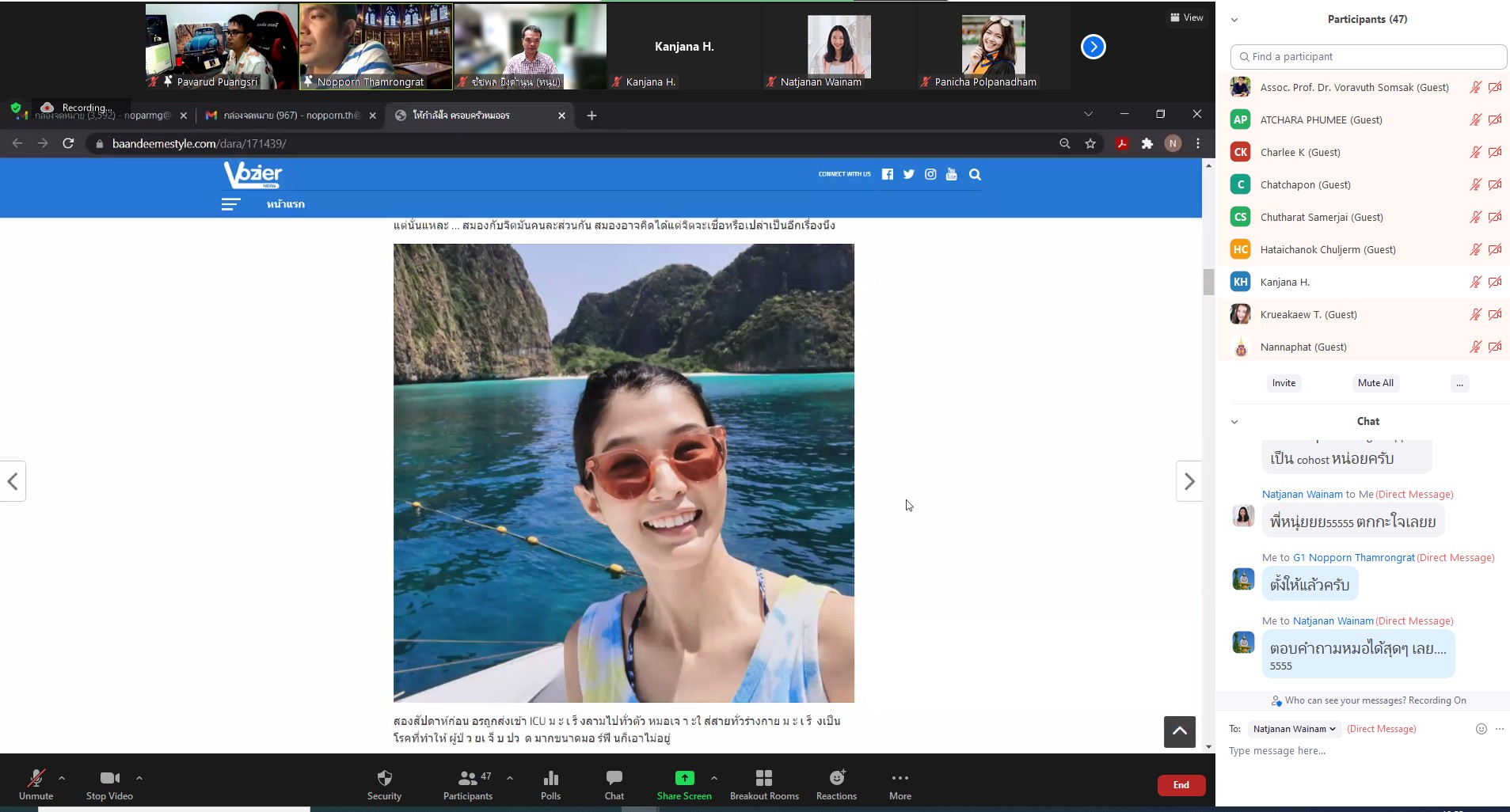1510x812 pixels.
Task: Toggle the Participants panel button
Action: pyautogui.click(x=467, y=779)
